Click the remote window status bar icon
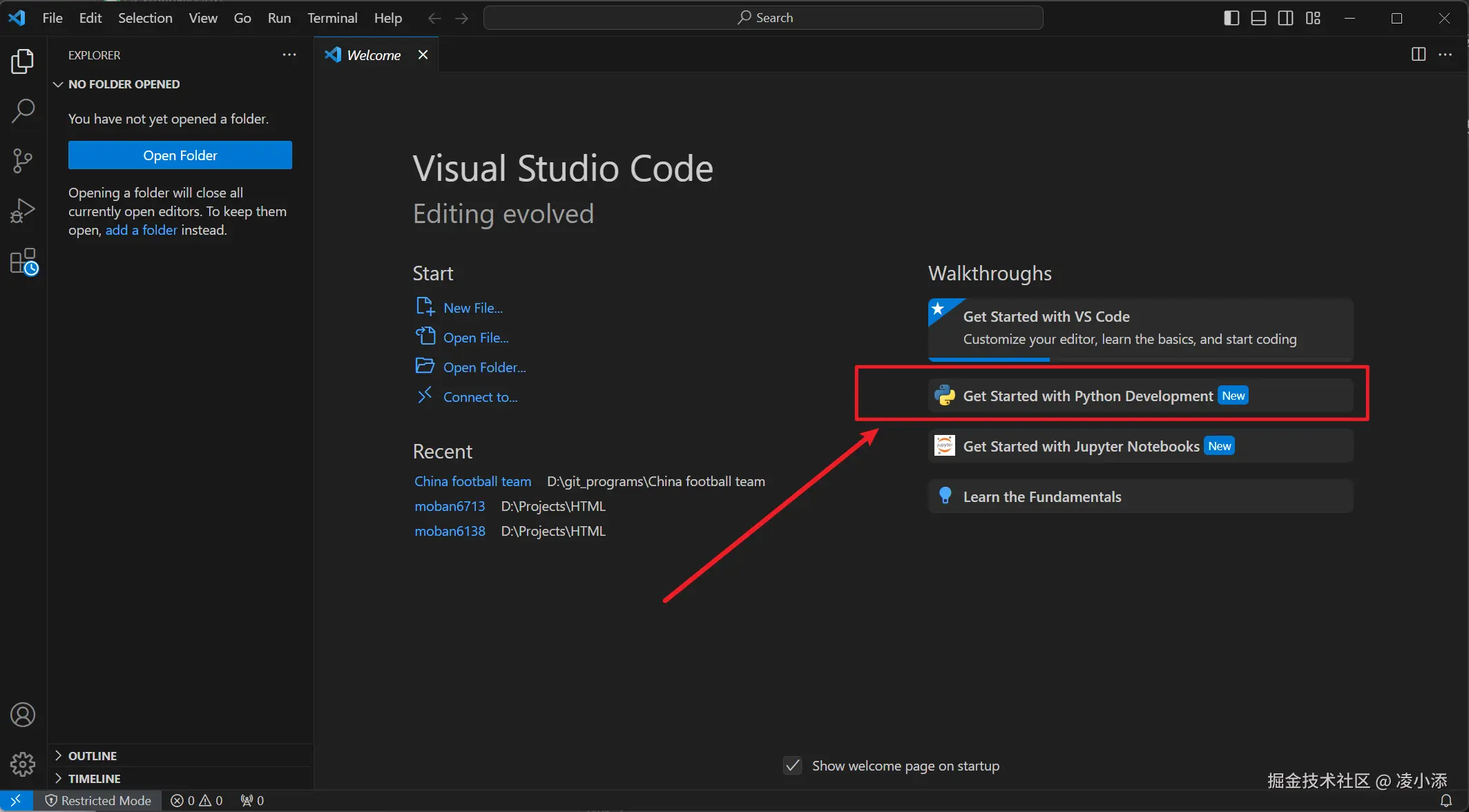1469x812 pixels. [x=16, y=800]
